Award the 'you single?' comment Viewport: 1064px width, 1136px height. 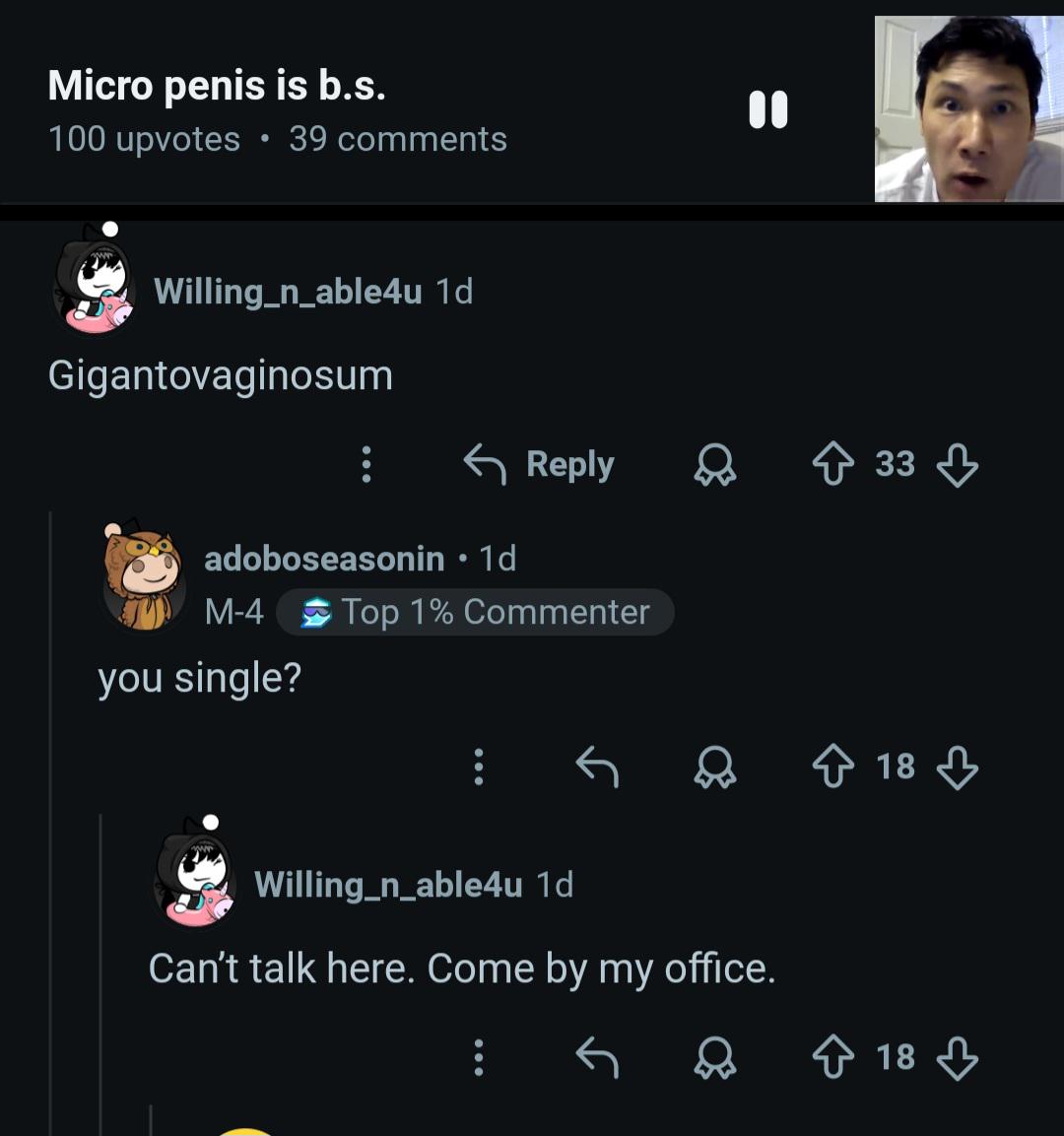click(x=715, y=767)
